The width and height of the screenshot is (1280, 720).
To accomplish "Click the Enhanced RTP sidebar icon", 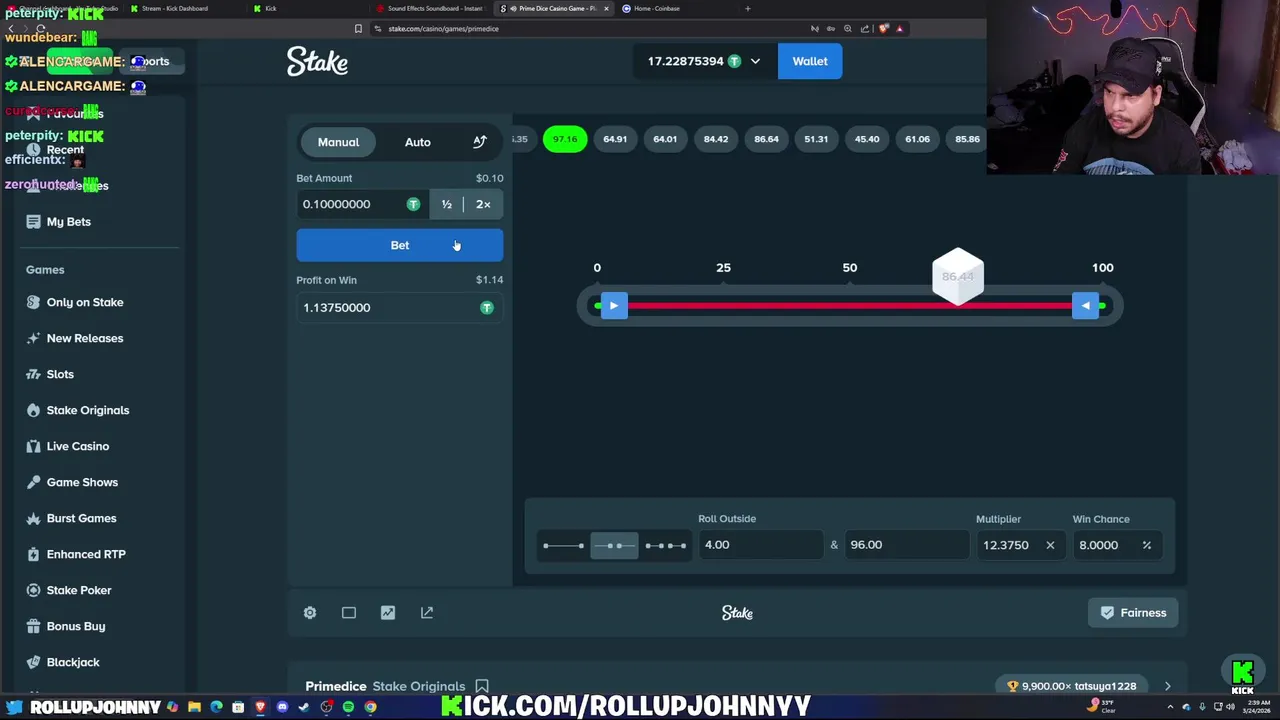I will click(33, 554).
